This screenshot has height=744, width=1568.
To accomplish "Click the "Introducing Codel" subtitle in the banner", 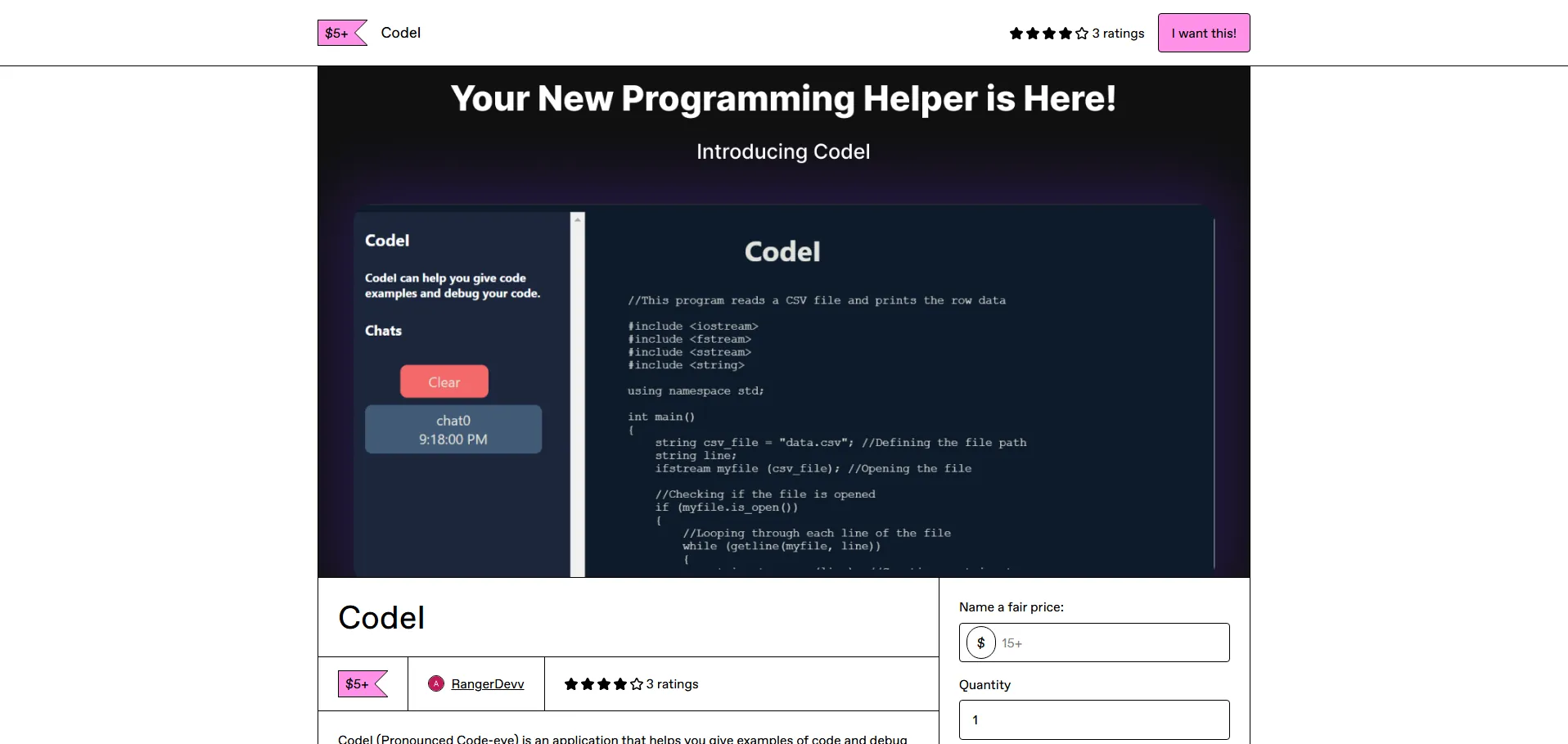I will [x=783, y=152].
